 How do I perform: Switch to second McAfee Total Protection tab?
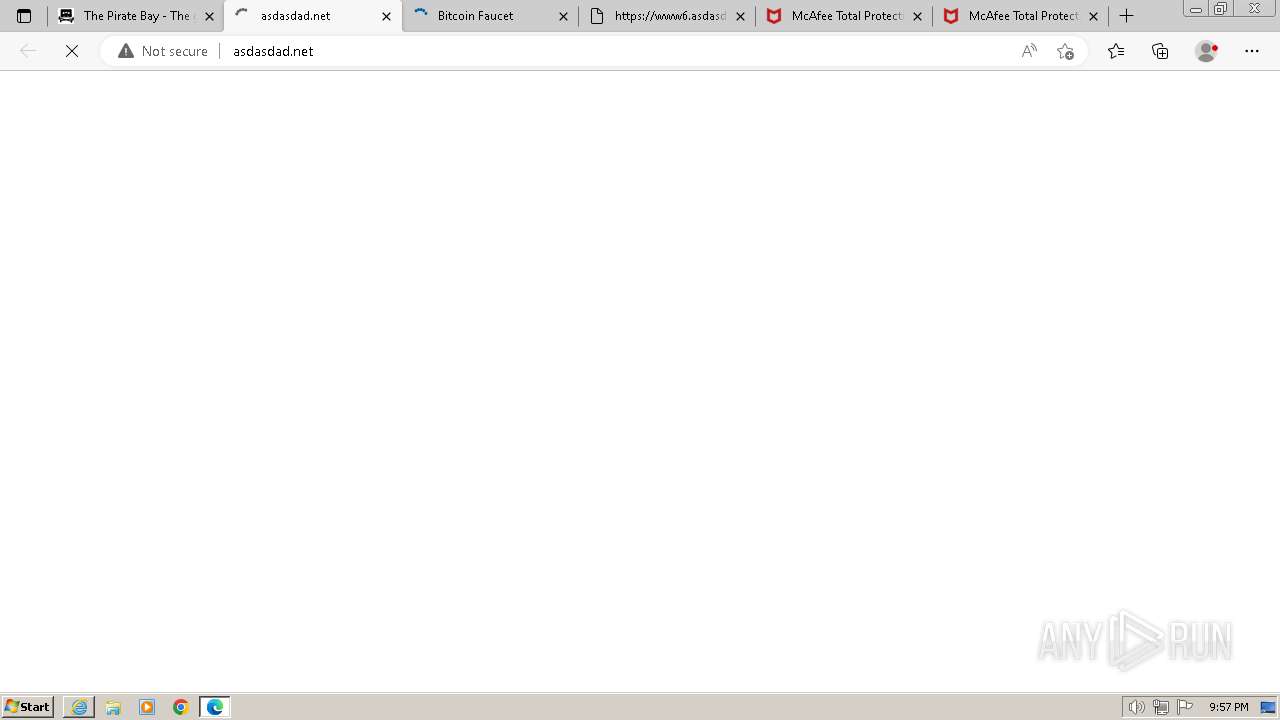click(1020, 16)
